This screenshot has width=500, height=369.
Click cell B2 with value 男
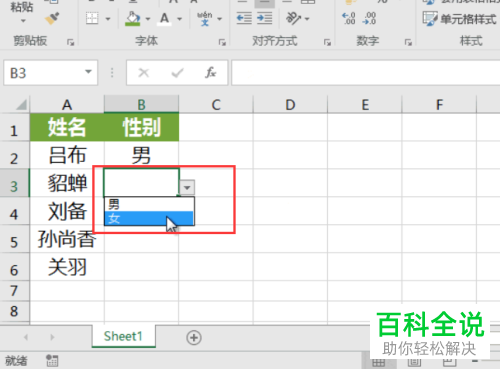click(x=141, y=155)
